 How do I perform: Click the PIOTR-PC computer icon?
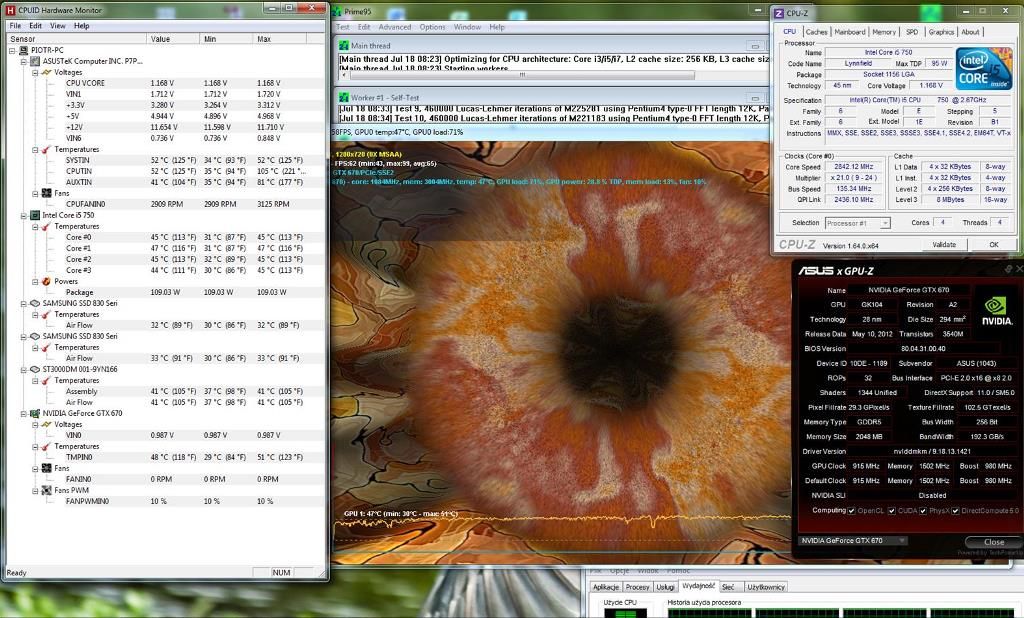[24, 50]
